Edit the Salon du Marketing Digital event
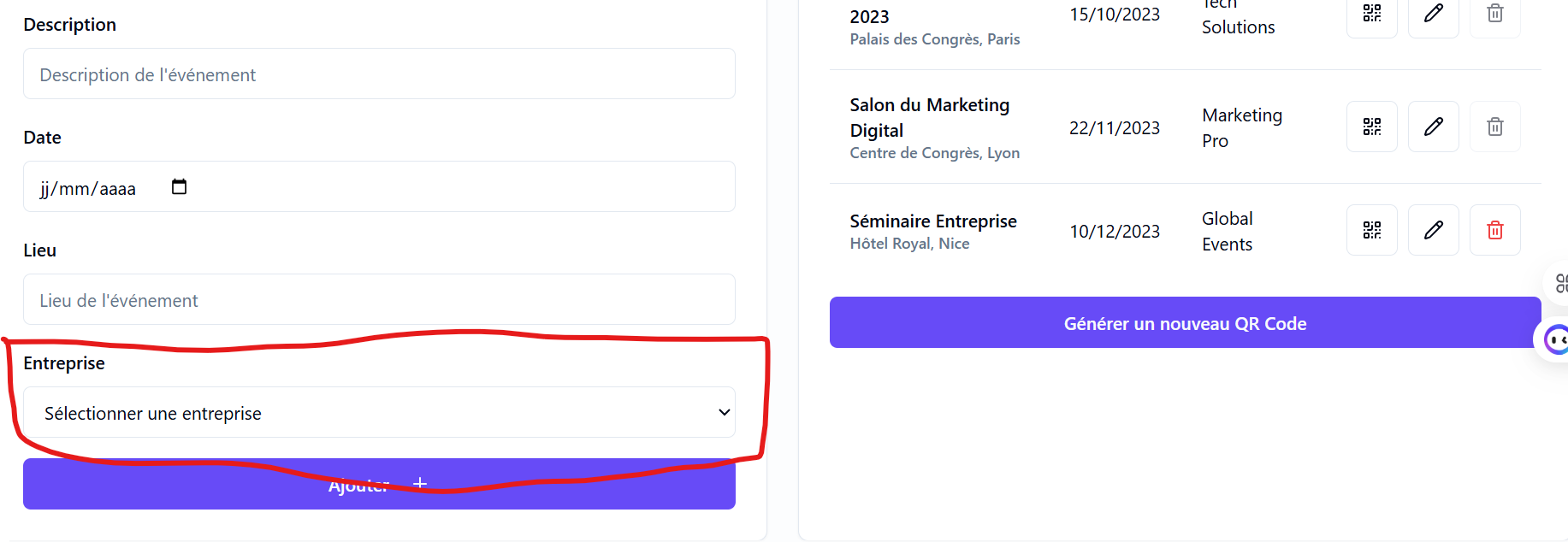Screen dimensions: 1568x542 tap(1434, 127)
